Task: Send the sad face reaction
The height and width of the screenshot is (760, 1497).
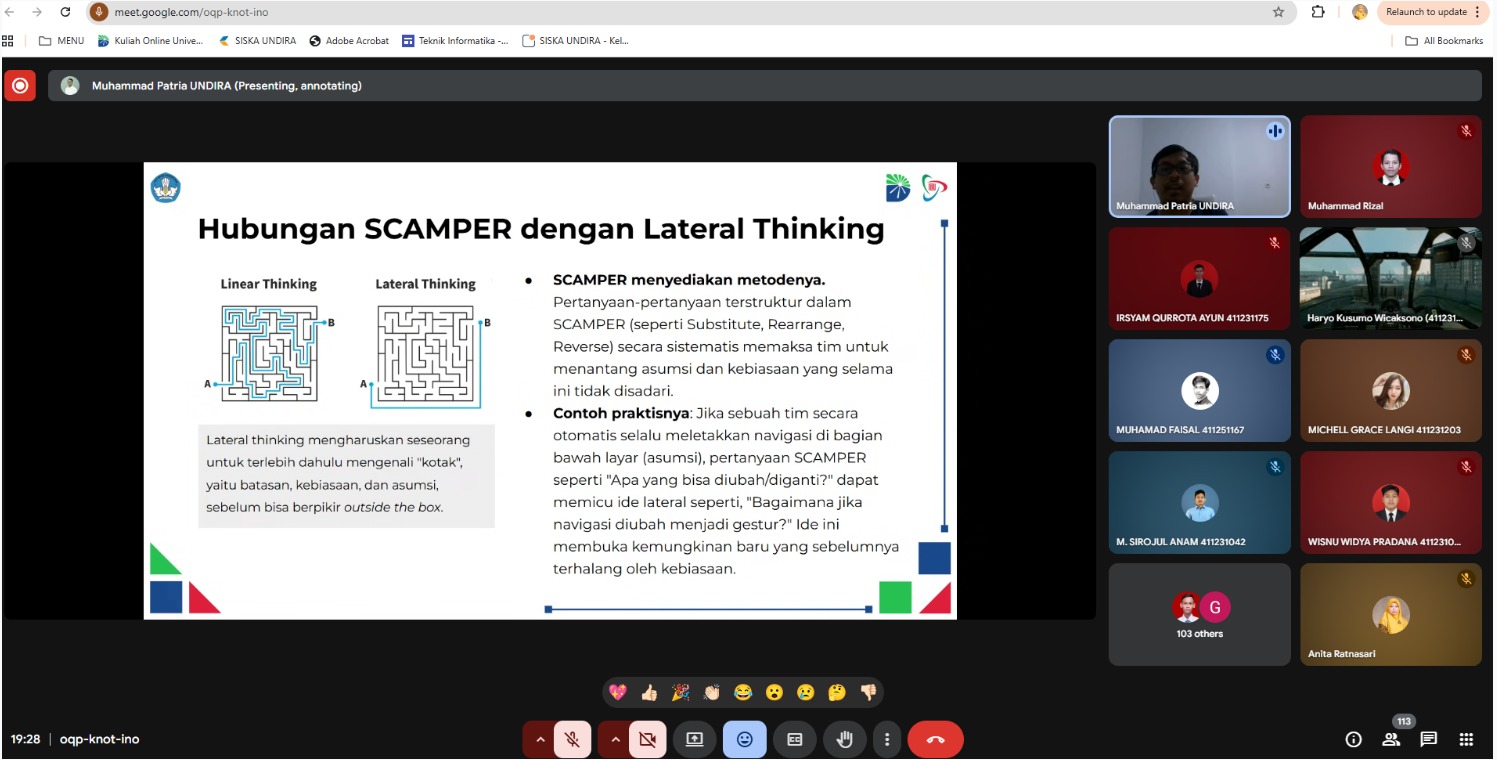Action: (x=805, y=692)
